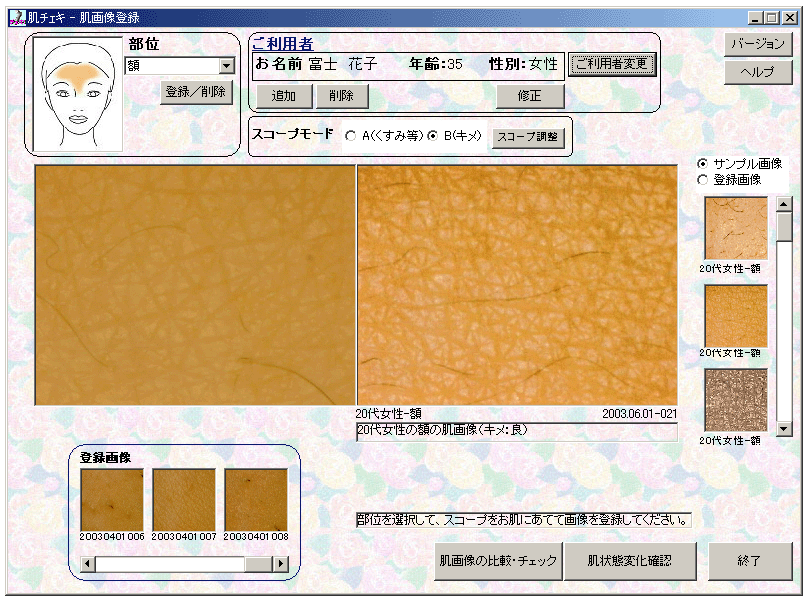This screenshot has height=601, width=808.
Task: Select scope mode A(くすみ等) radio button
Action: click(351, 136)
